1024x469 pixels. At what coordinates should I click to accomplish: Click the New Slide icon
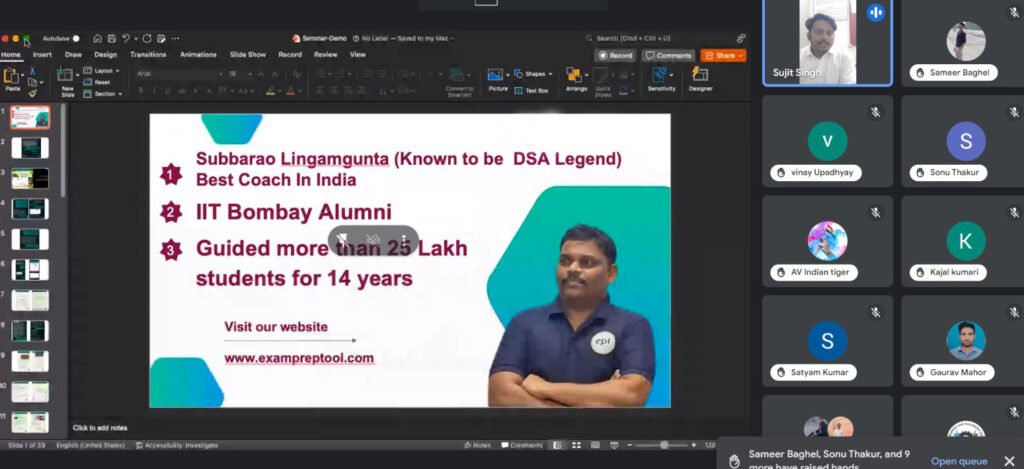pos(65,74)
